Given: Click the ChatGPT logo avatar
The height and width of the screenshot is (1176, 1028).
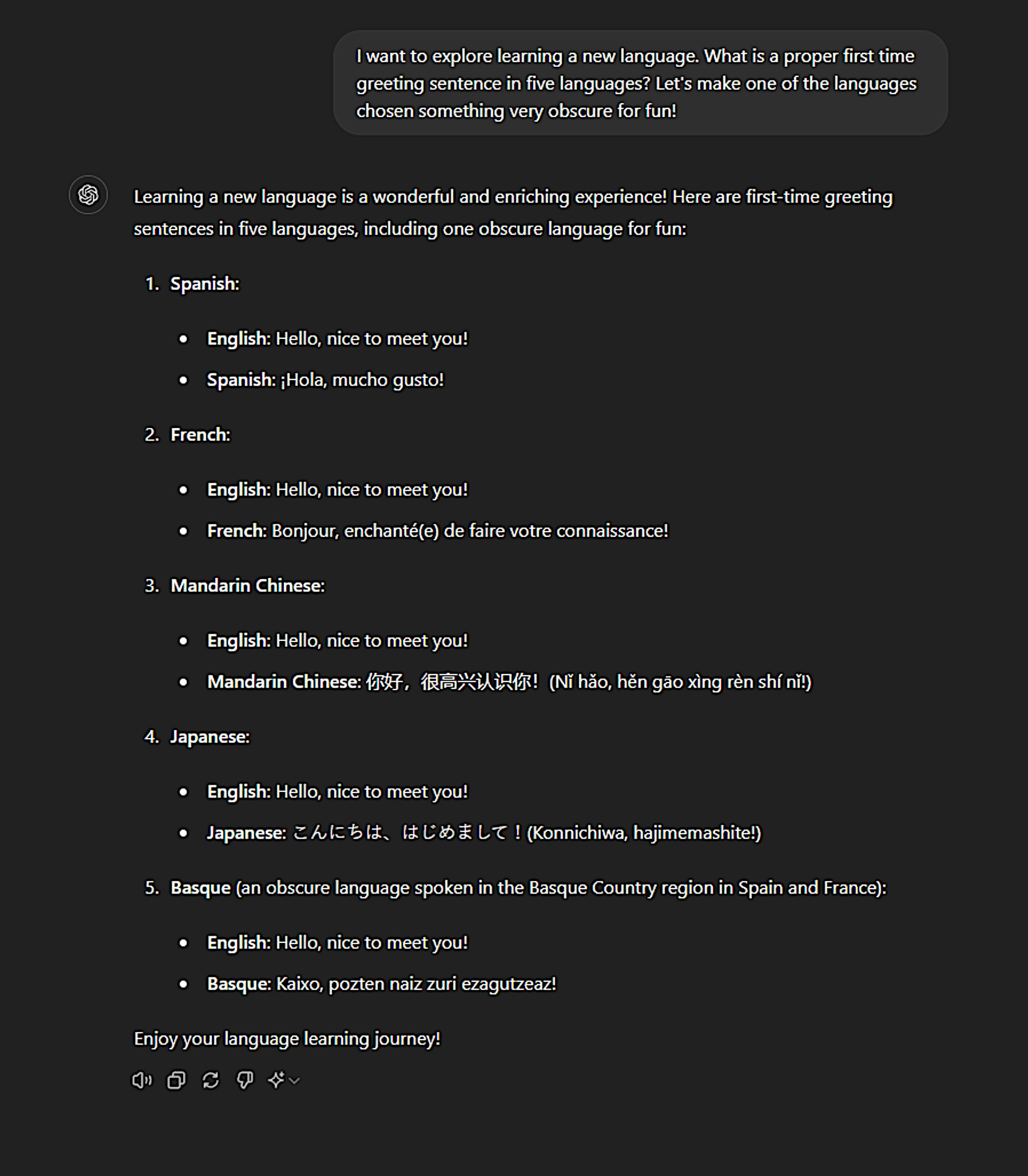Looking at the screenshot, I should click(x=88, y=195).
